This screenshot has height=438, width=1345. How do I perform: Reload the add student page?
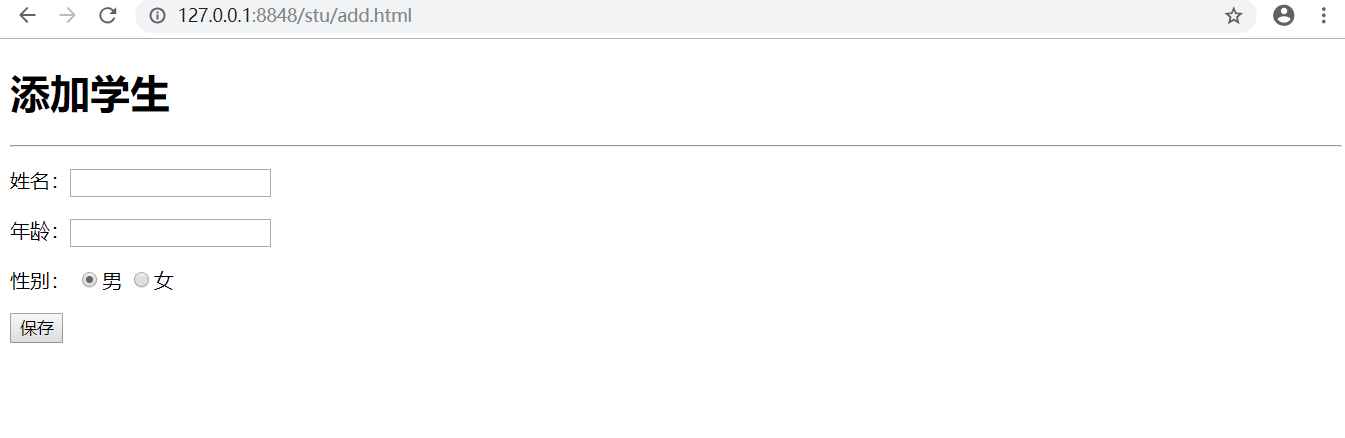click(x=108, y=16)
